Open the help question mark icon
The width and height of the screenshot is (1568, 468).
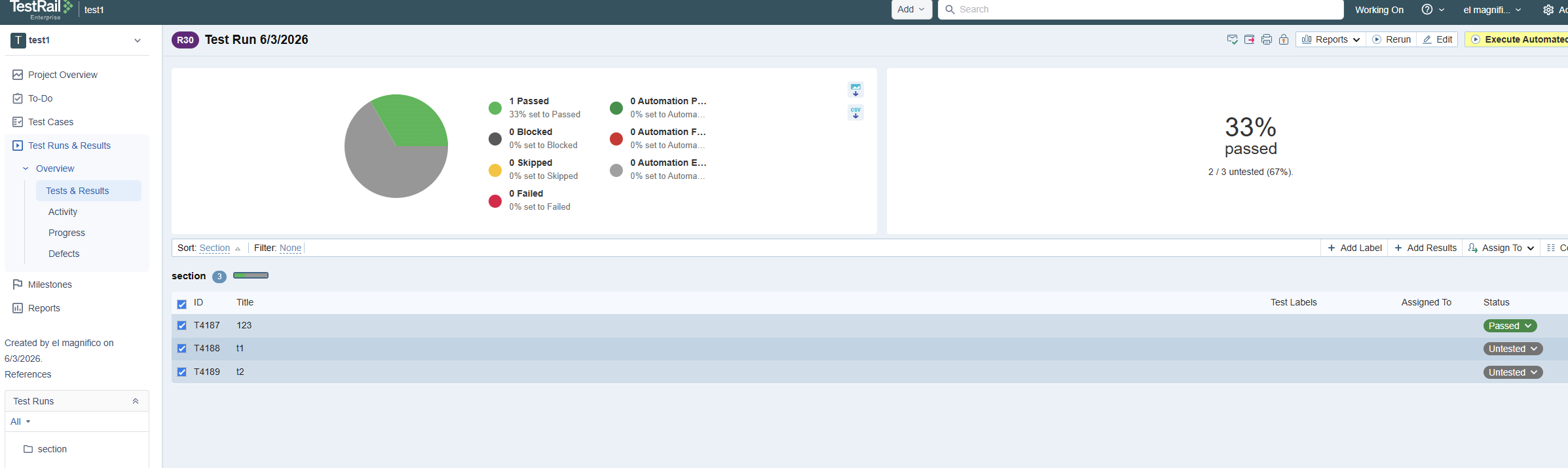pyautogui.click(x=1427, y=9)
